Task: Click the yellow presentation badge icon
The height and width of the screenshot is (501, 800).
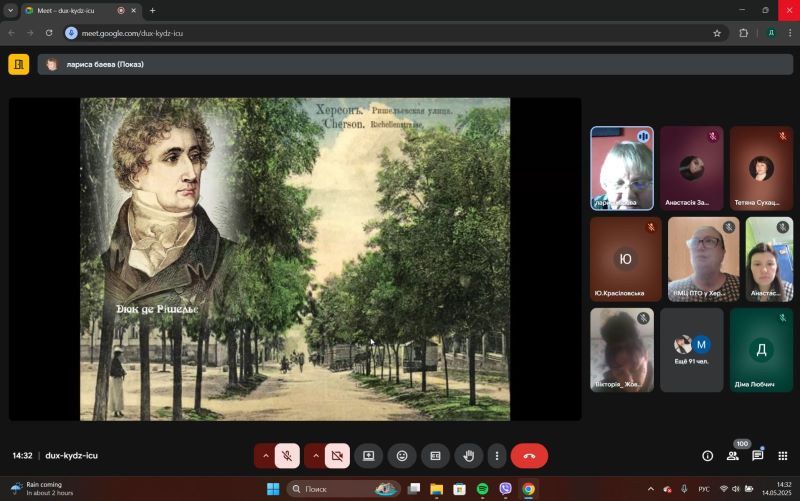Action: (x=19, y=64)
